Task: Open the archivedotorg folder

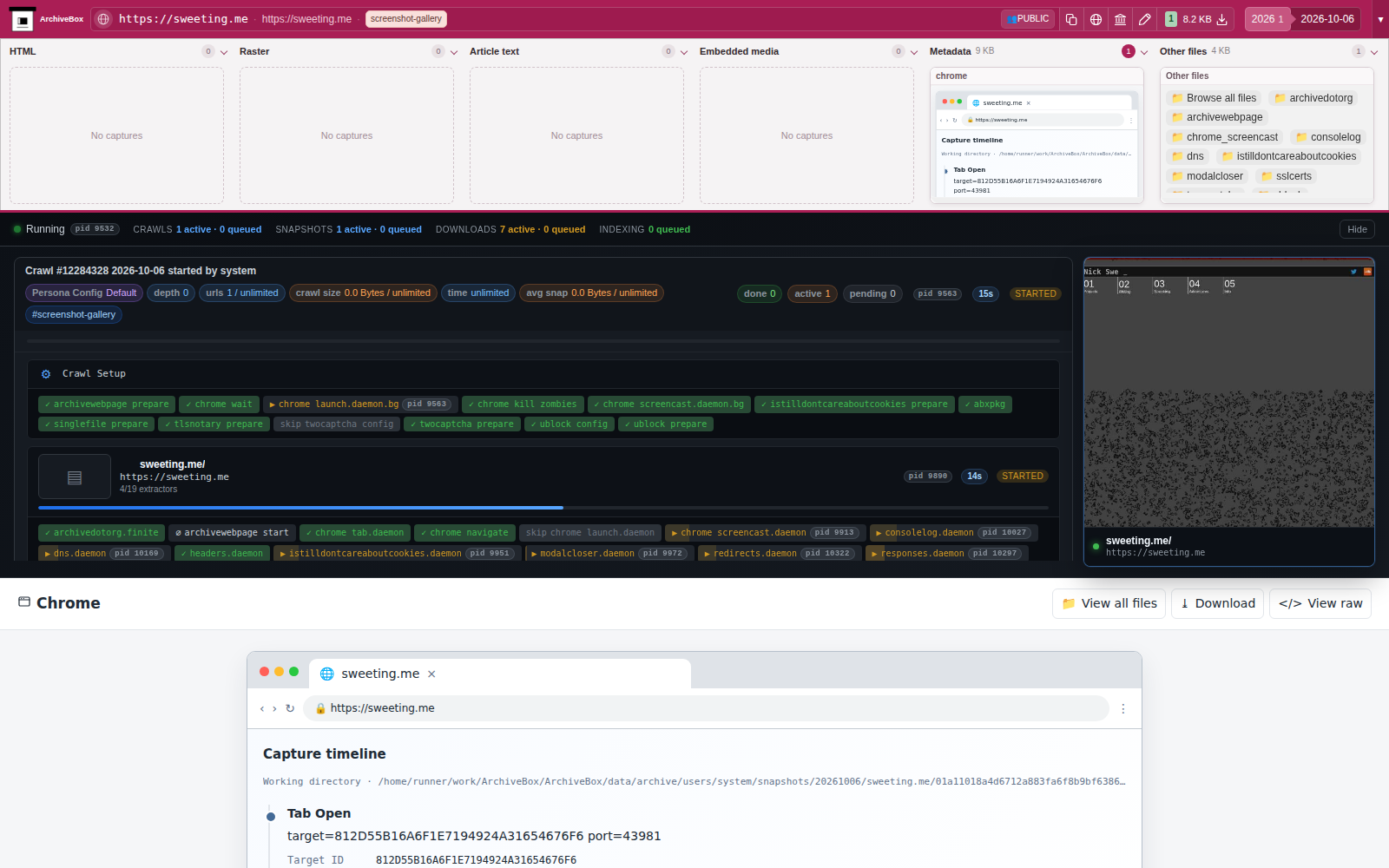Action: 1313,98
